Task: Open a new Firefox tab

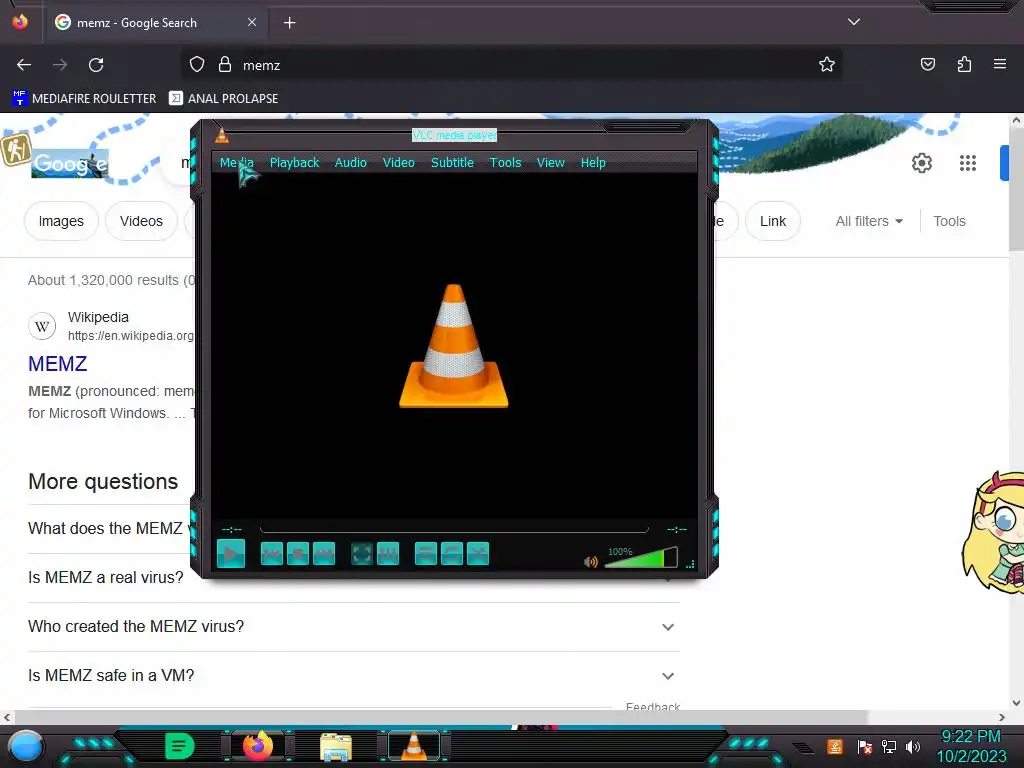Action: [x=289, y=23]
